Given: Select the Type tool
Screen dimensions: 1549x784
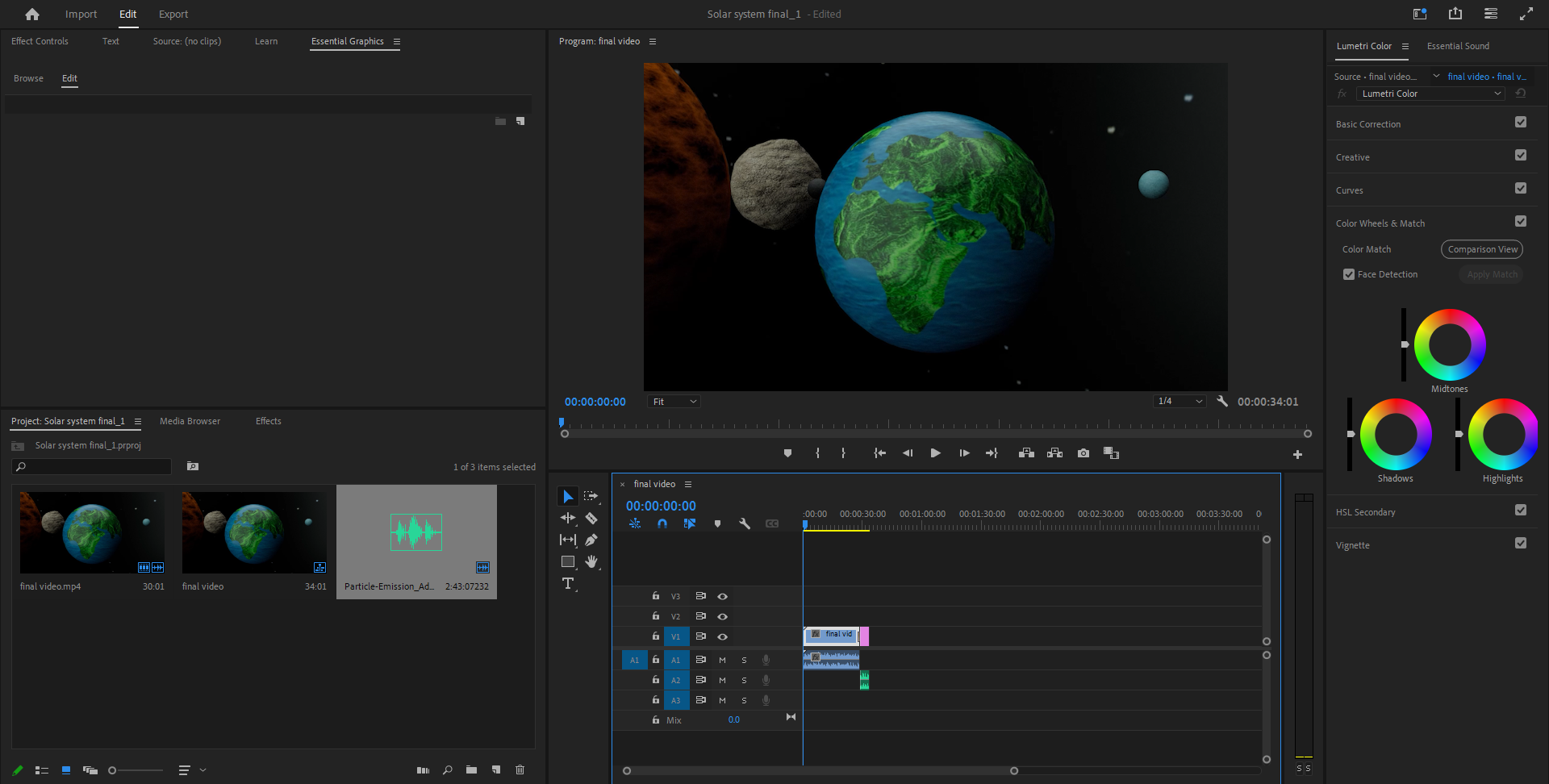Looking at the screenshot, I should pyautogui.click(x=568, y=583).
